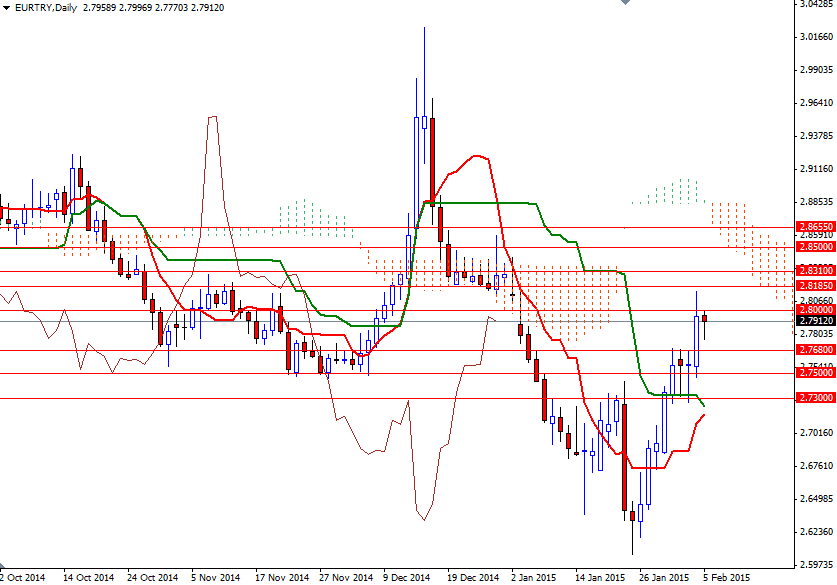
Task: Select the 2.80000 level line
Action: 816,309
